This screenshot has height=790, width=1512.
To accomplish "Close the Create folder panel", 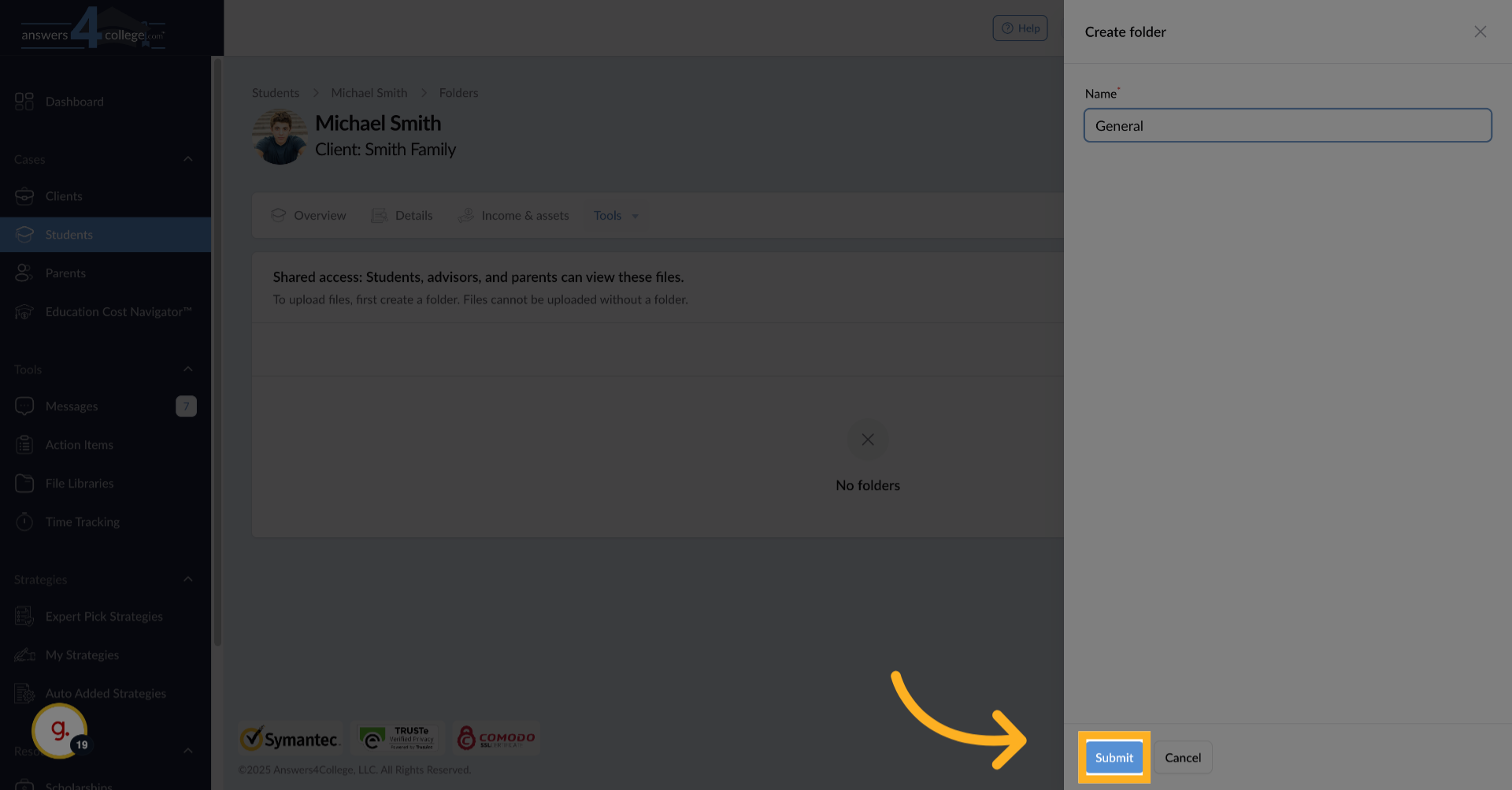I will (1480, 32).
